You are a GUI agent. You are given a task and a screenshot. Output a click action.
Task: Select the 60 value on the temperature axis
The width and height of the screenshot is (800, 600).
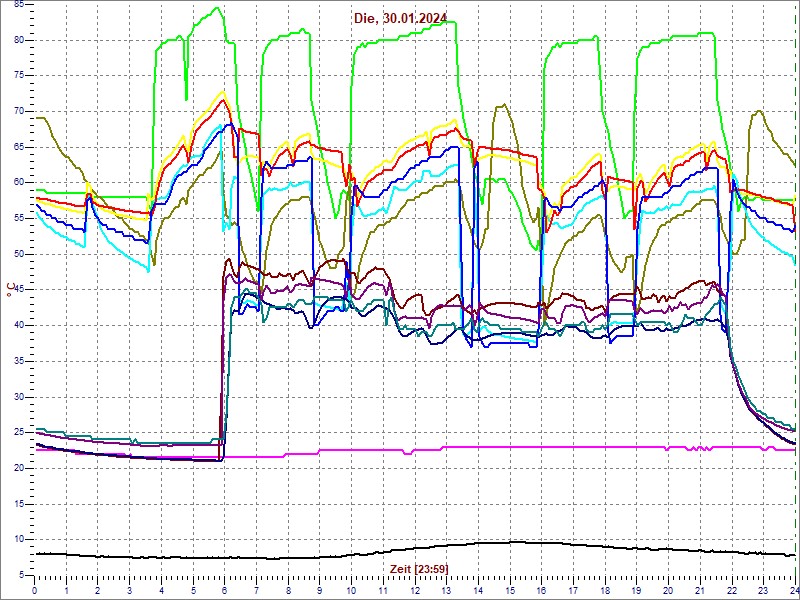pyautogui.click(x=19, y=183)
